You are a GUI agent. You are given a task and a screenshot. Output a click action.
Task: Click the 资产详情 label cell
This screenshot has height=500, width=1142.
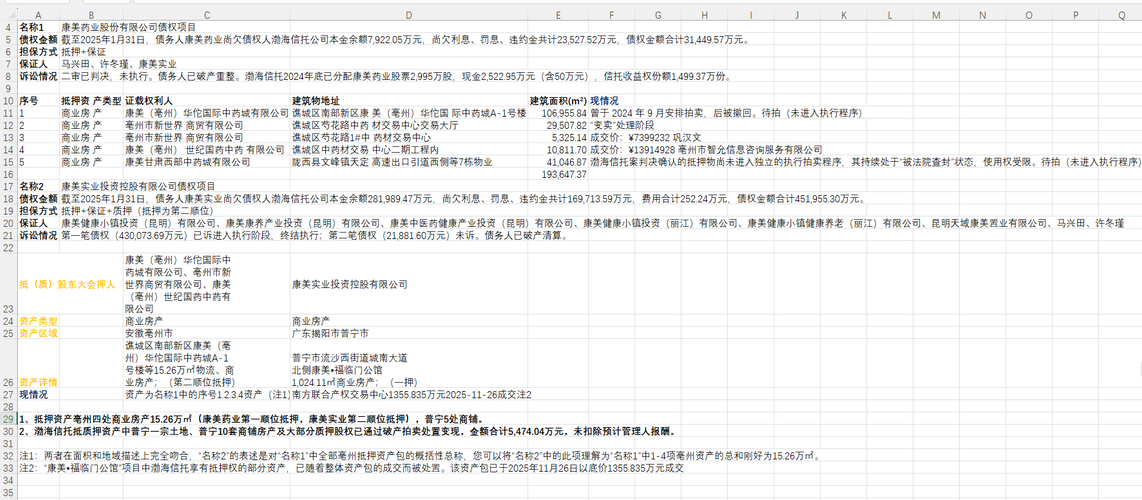point(38,382)
